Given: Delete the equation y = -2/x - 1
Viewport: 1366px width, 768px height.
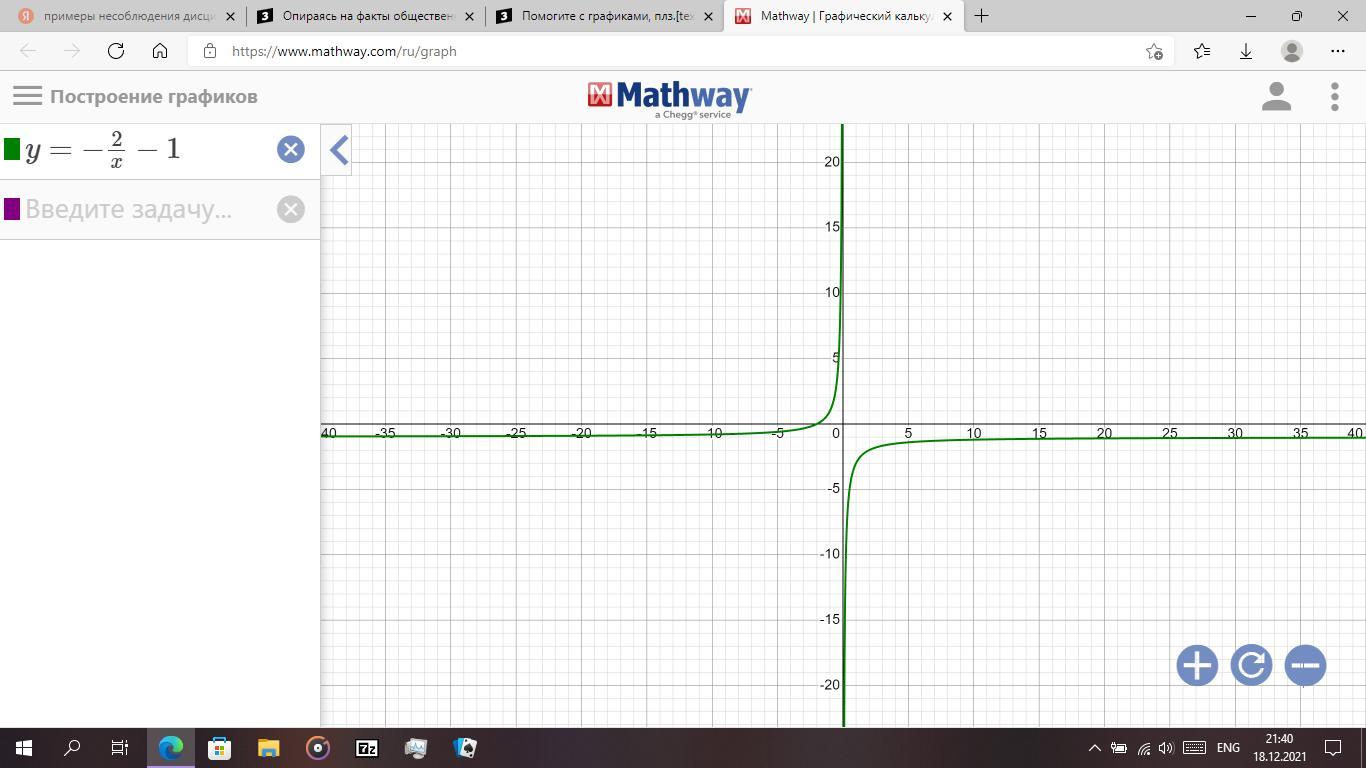Looking at the screenshot, I should pyautogui.click(x=291, y=149).
